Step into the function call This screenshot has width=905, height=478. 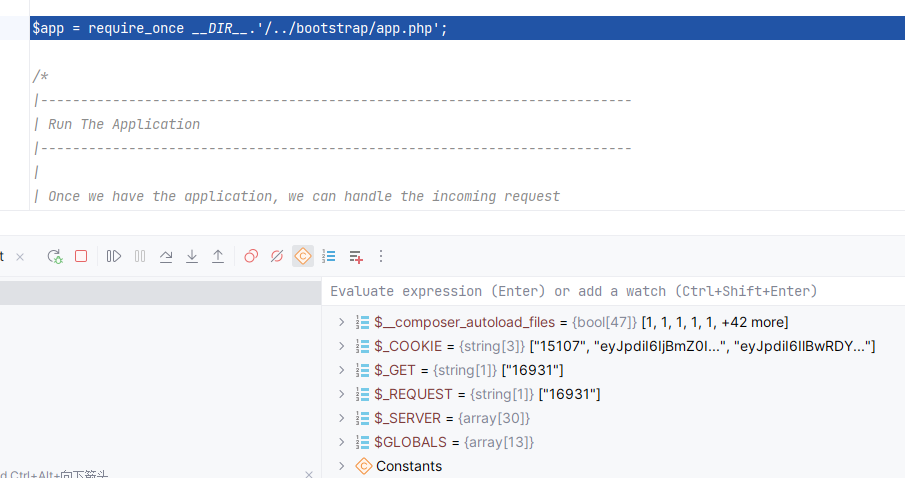(x=192, y=257)
